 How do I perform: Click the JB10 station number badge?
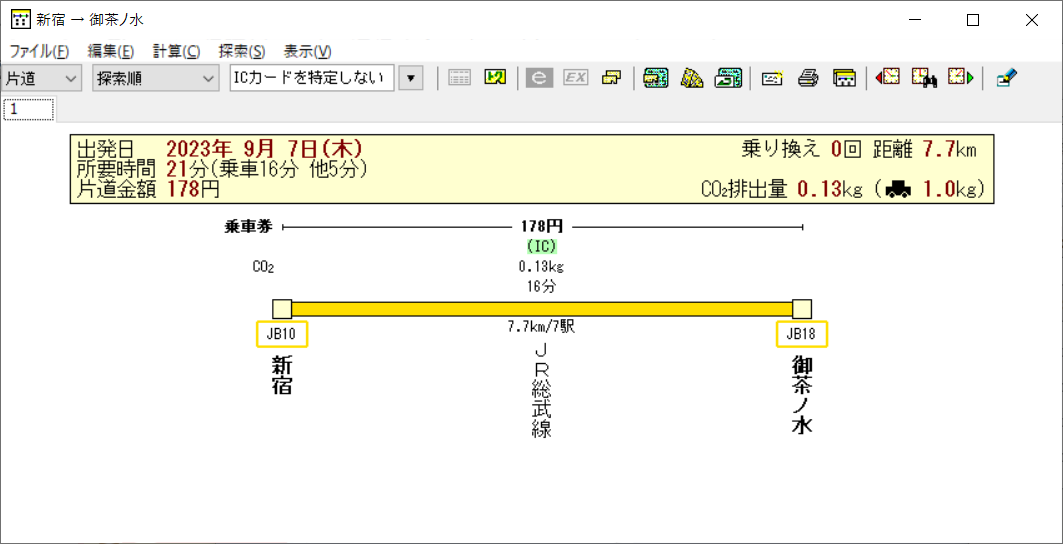[x=282, y=334]
